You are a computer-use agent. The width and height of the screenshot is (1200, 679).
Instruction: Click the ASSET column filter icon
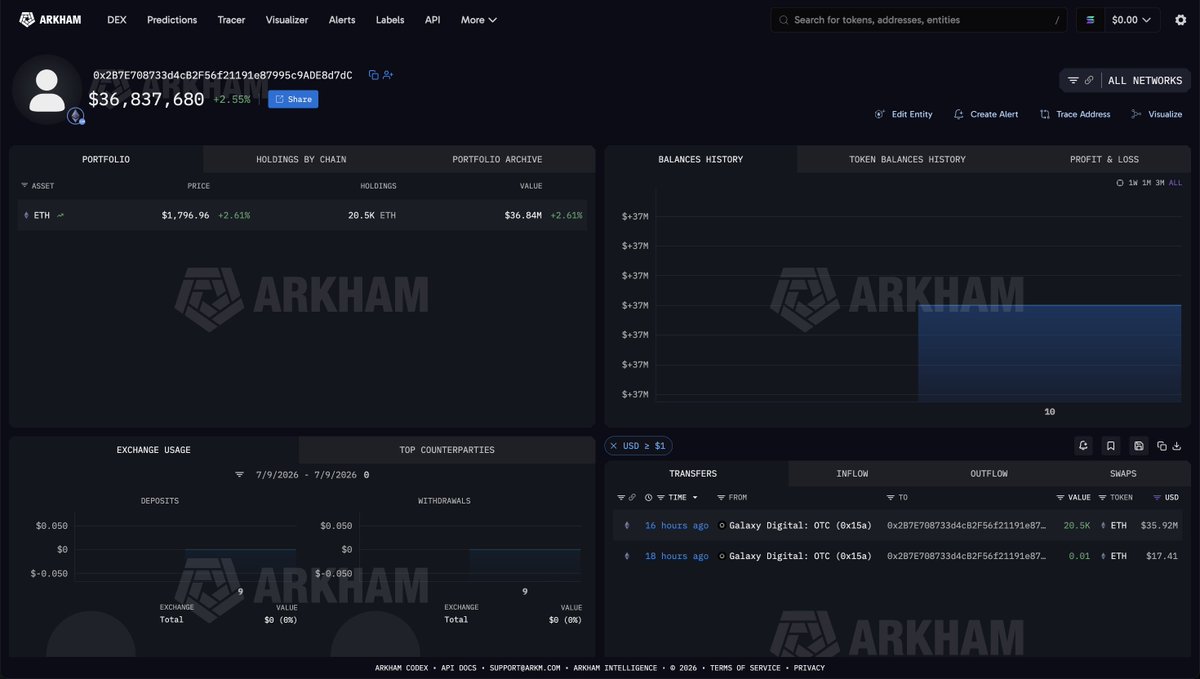pyautogui.click(x=25, y=186)
